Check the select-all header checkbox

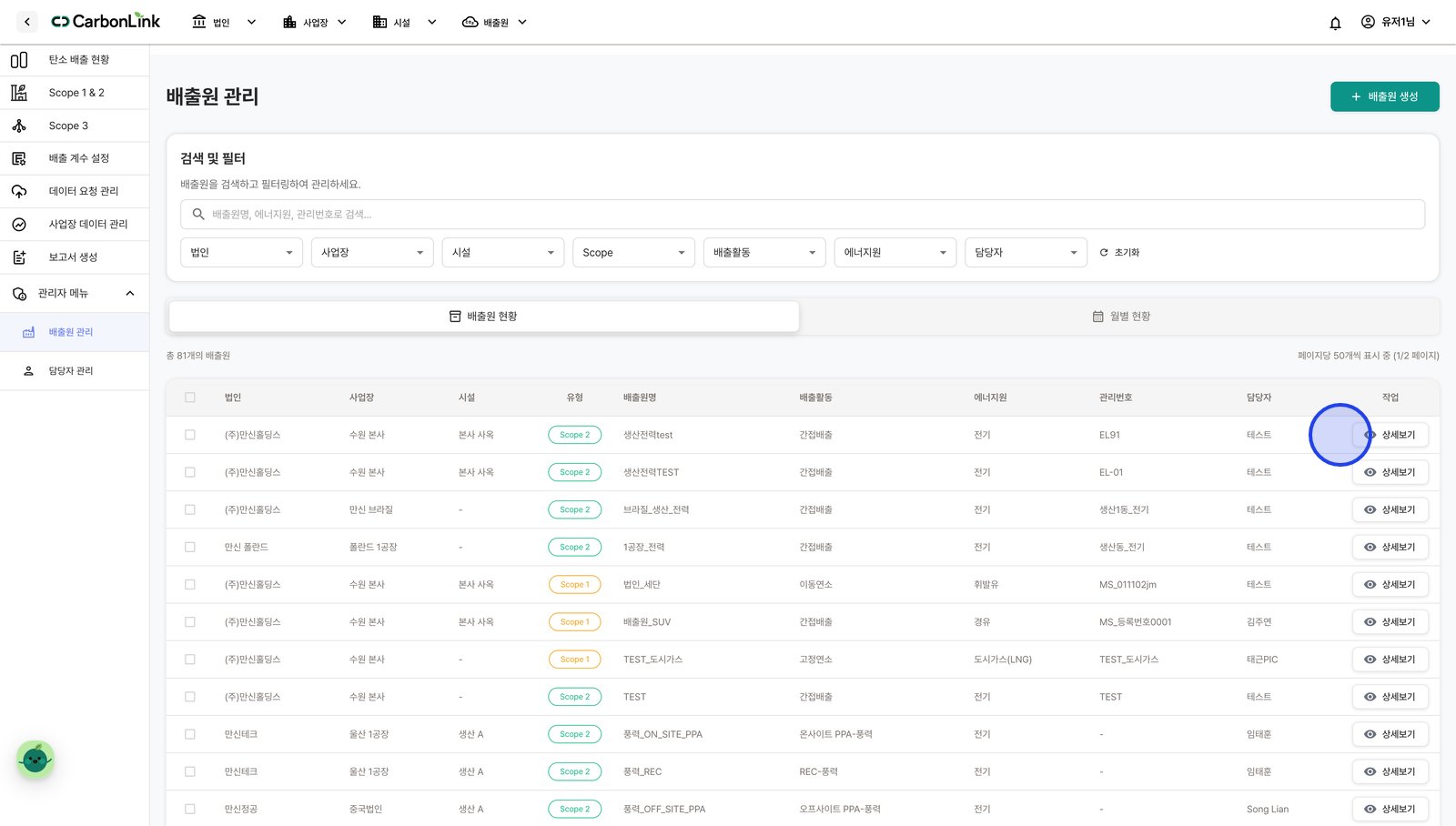[190, 398]
